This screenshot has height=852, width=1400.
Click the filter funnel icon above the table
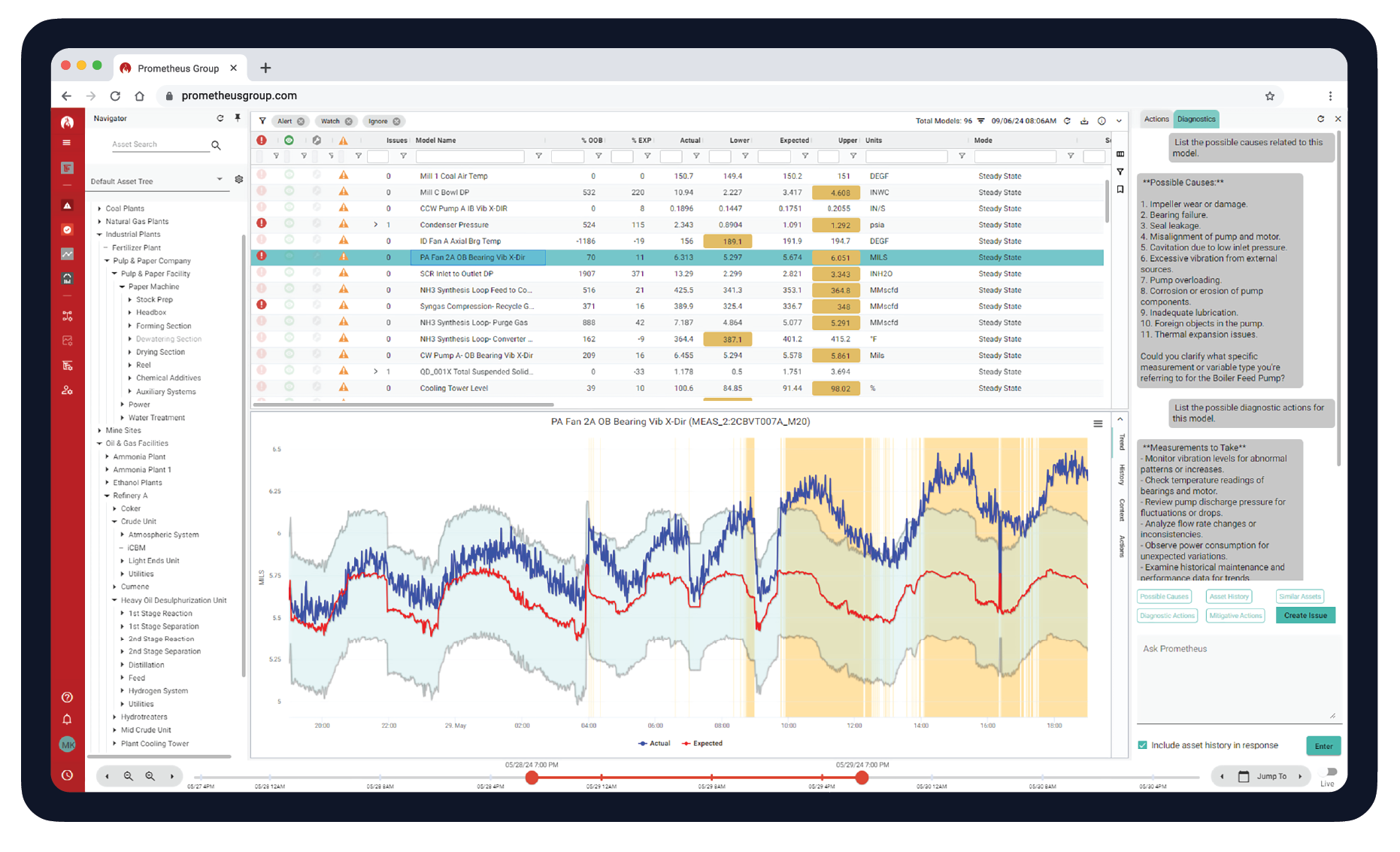262,120
